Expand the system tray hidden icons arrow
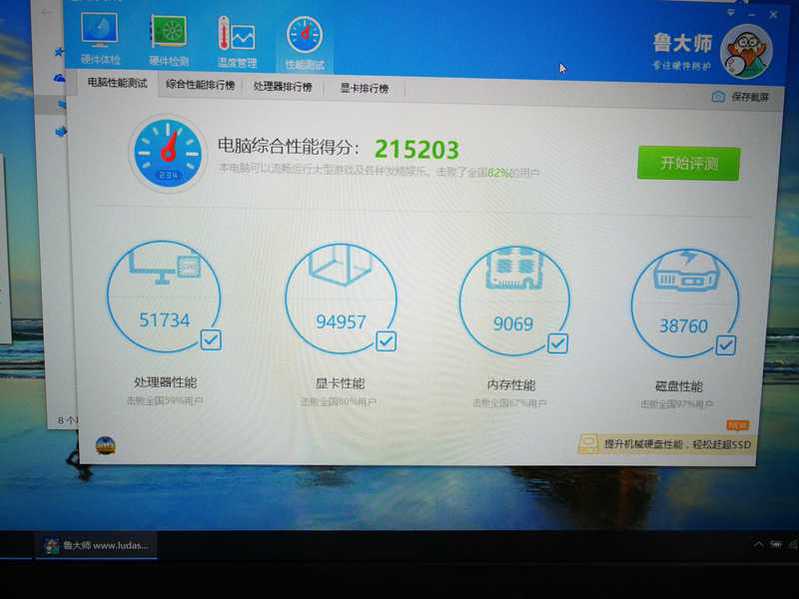Screen dimensions: 799x599 pos(758,545)
